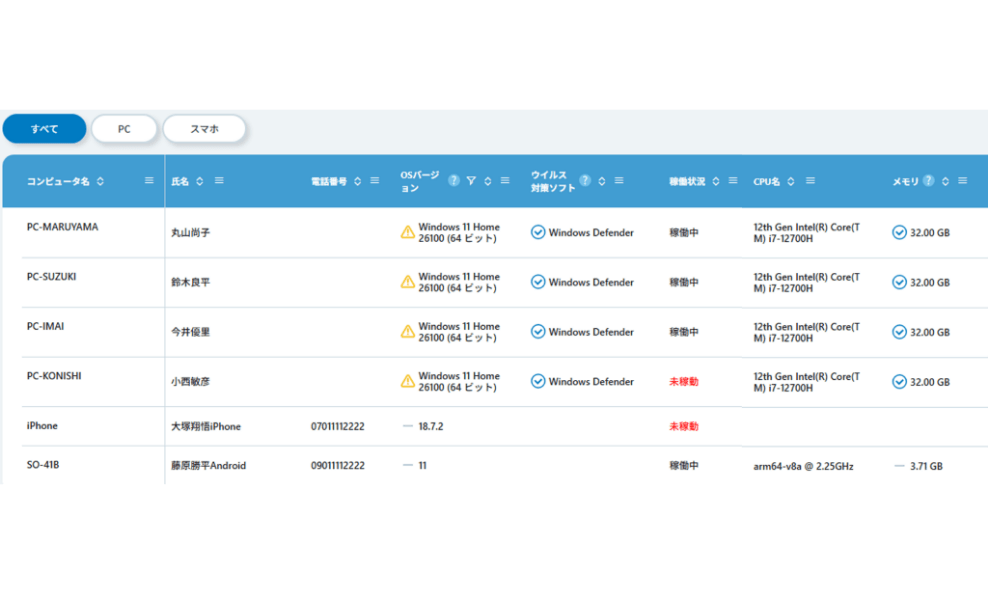This screenshot has width=988, height=594.
Task: Open メモリ column menu icon
Action: [963, 180]
